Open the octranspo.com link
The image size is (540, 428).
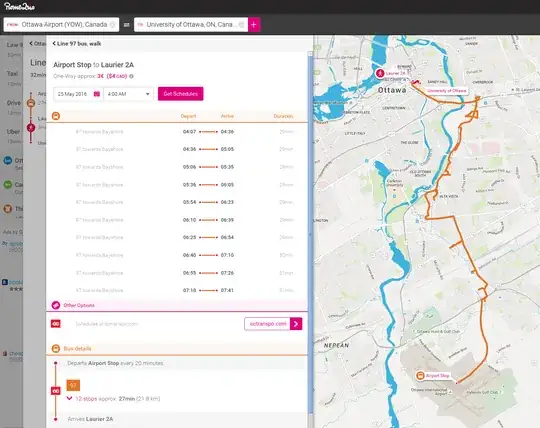point(268,324)
